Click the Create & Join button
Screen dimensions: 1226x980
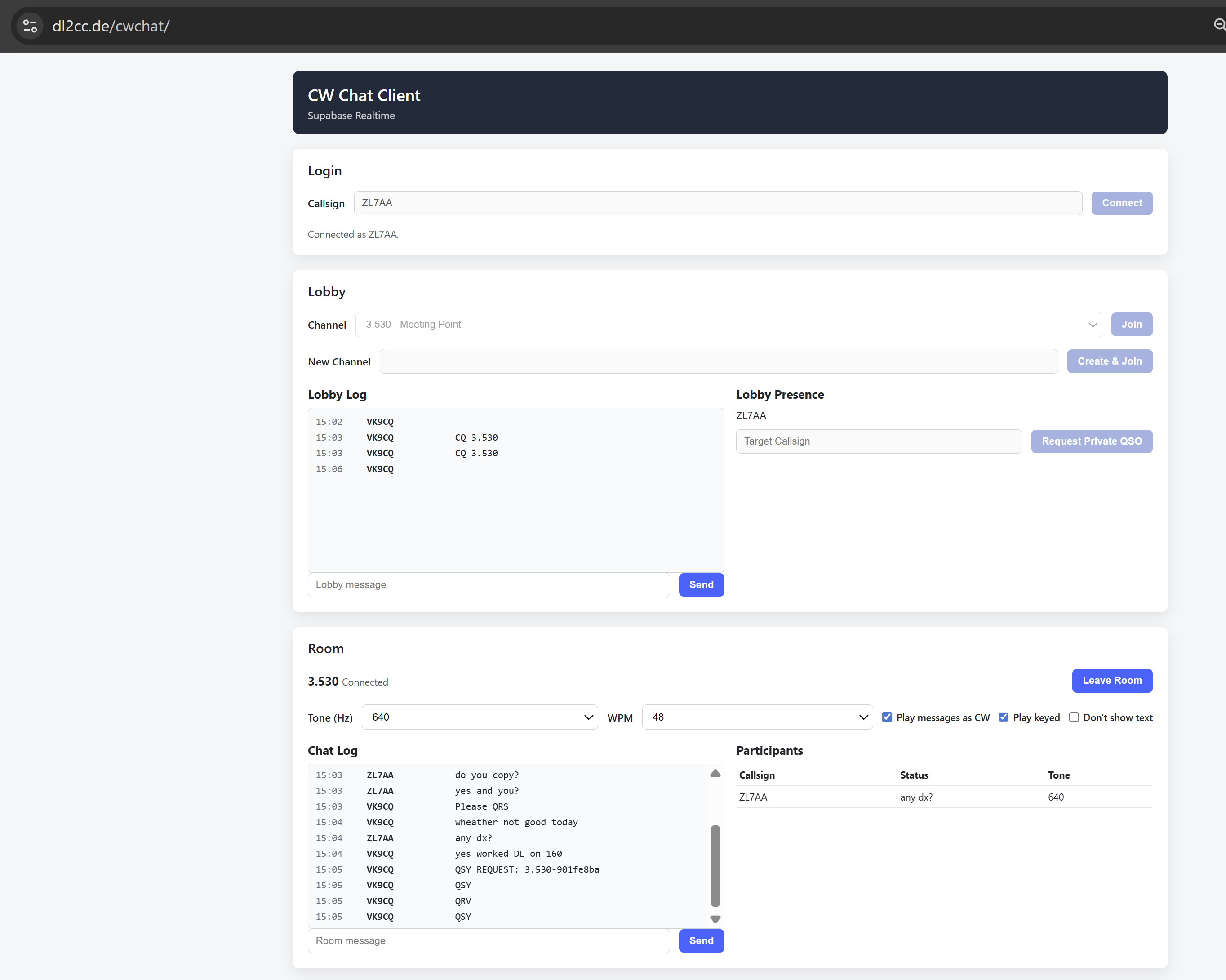pos(1110,361)
